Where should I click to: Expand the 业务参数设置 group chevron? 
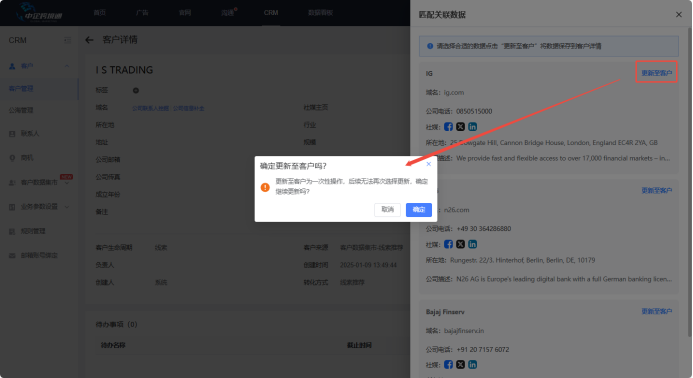pyautogui.click(x=67, y=207)
